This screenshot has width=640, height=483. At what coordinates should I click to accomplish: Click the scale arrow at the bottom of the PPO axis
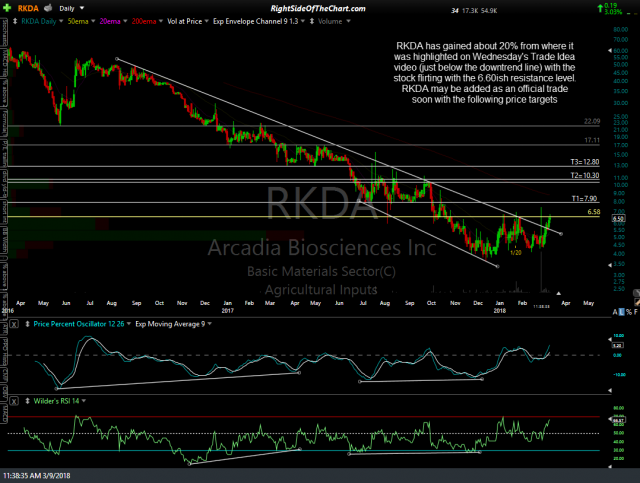pyautogui.click(x=610, y=390)
